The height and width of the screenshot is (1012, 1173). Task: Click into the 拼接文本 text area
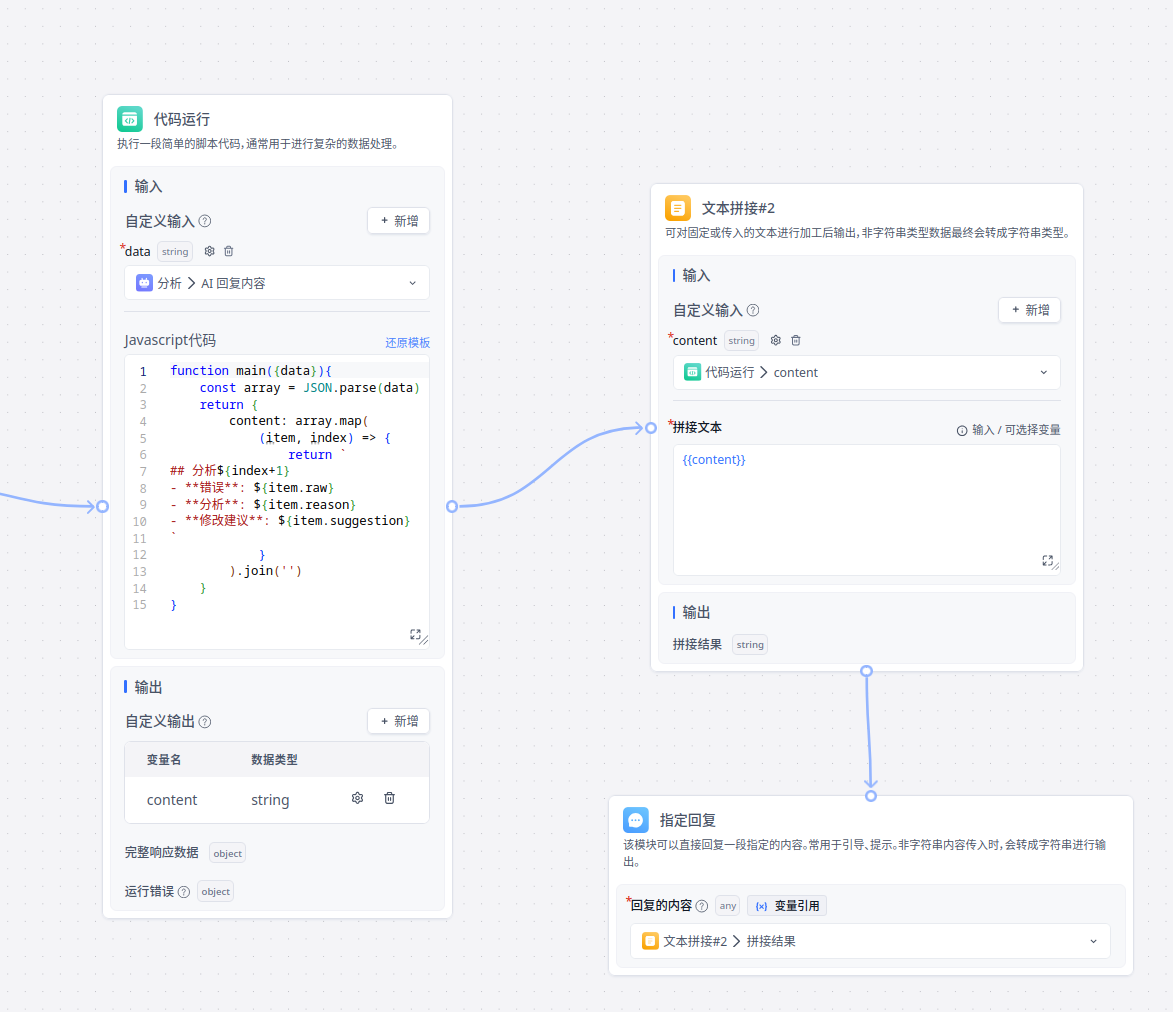coord(866,510)
